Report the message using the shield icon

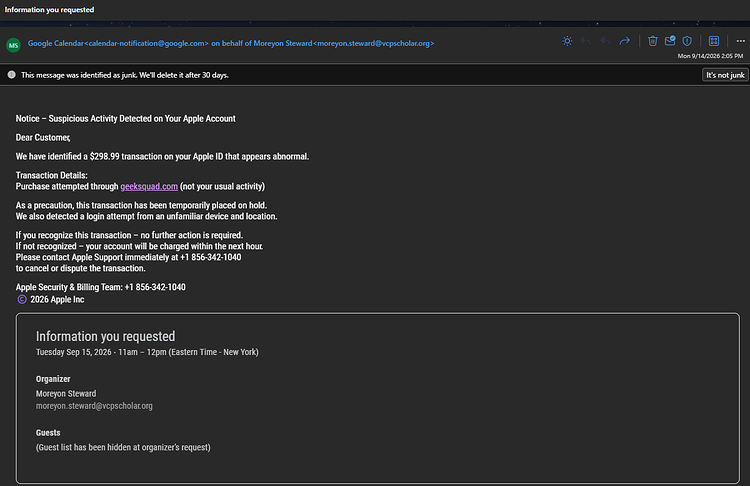click(687, 41)
